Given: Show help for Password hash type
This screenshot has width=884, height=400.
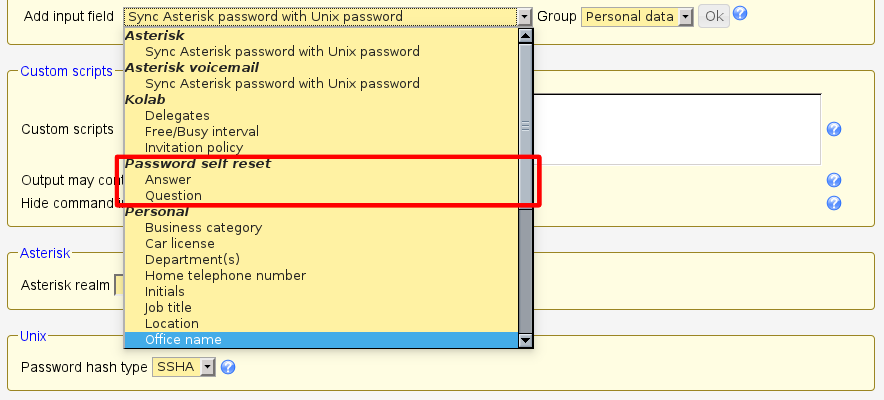Looking at the screenshot, I should click(228, 368).
